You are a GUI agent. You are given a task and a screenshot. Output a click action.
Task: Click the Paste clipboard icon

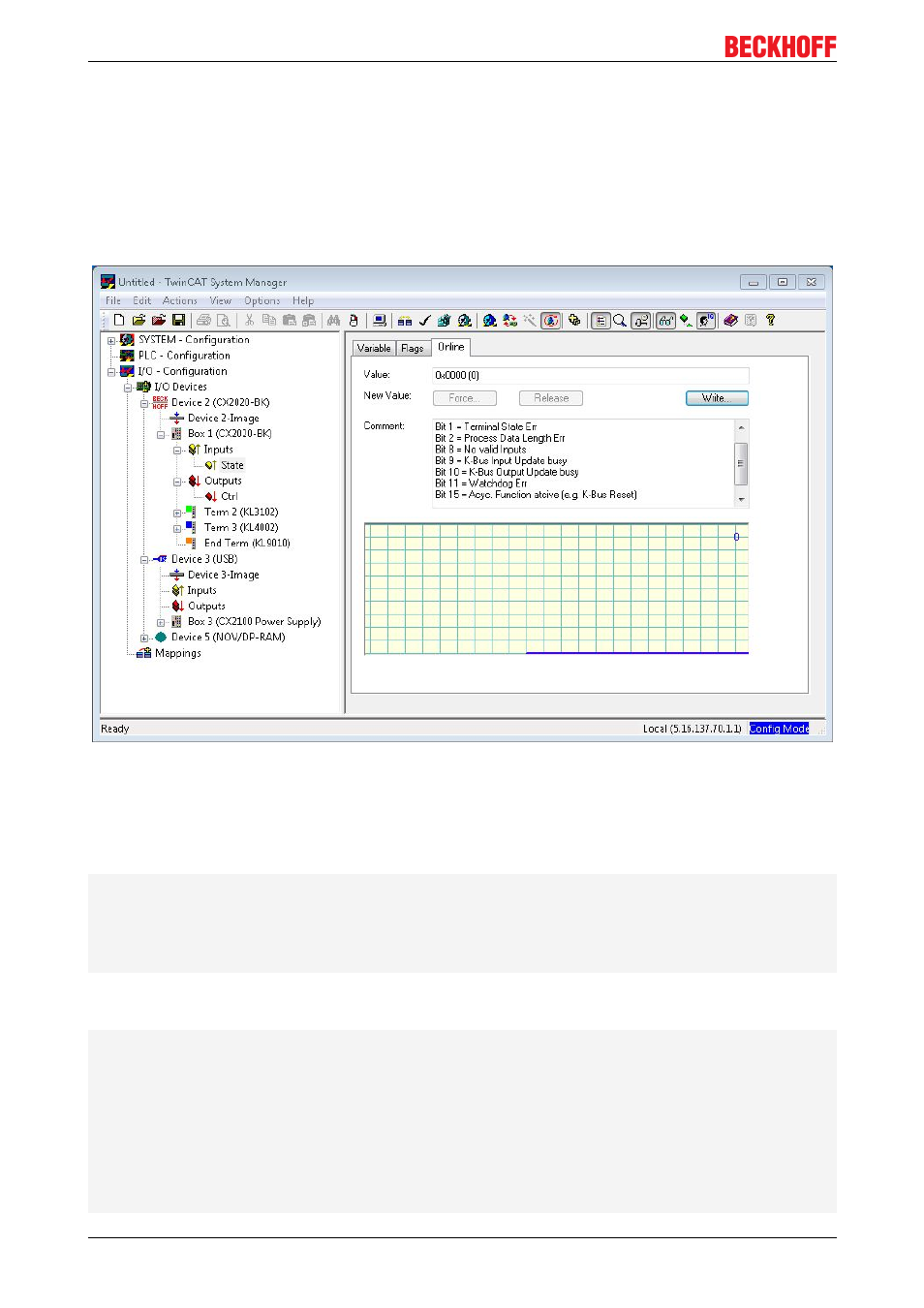tap(289, 320)
